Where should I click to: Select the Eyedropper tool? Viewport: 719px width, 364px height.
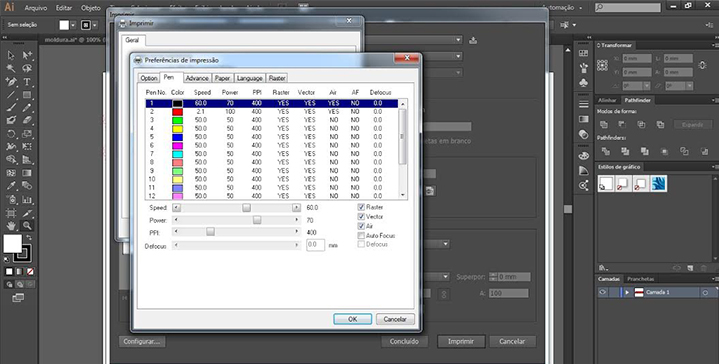11,186
